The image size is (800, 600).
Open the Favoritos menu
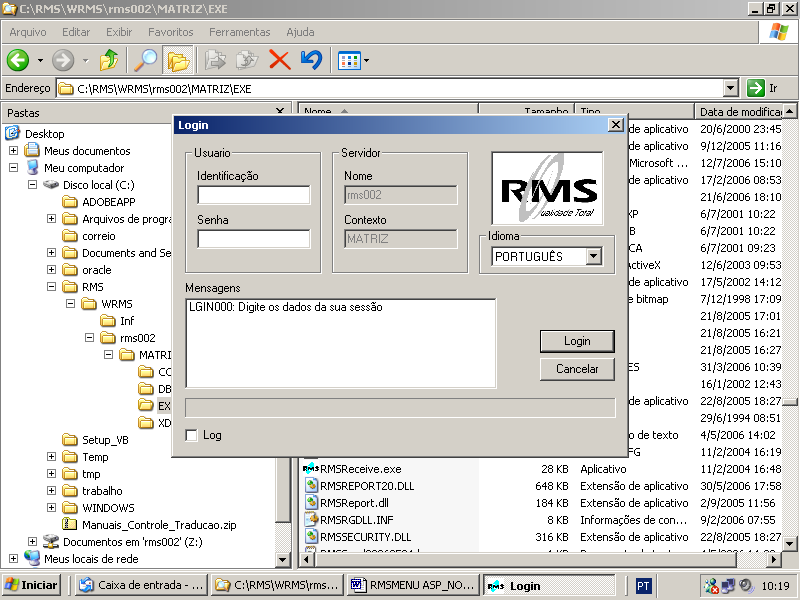point(170,32)
